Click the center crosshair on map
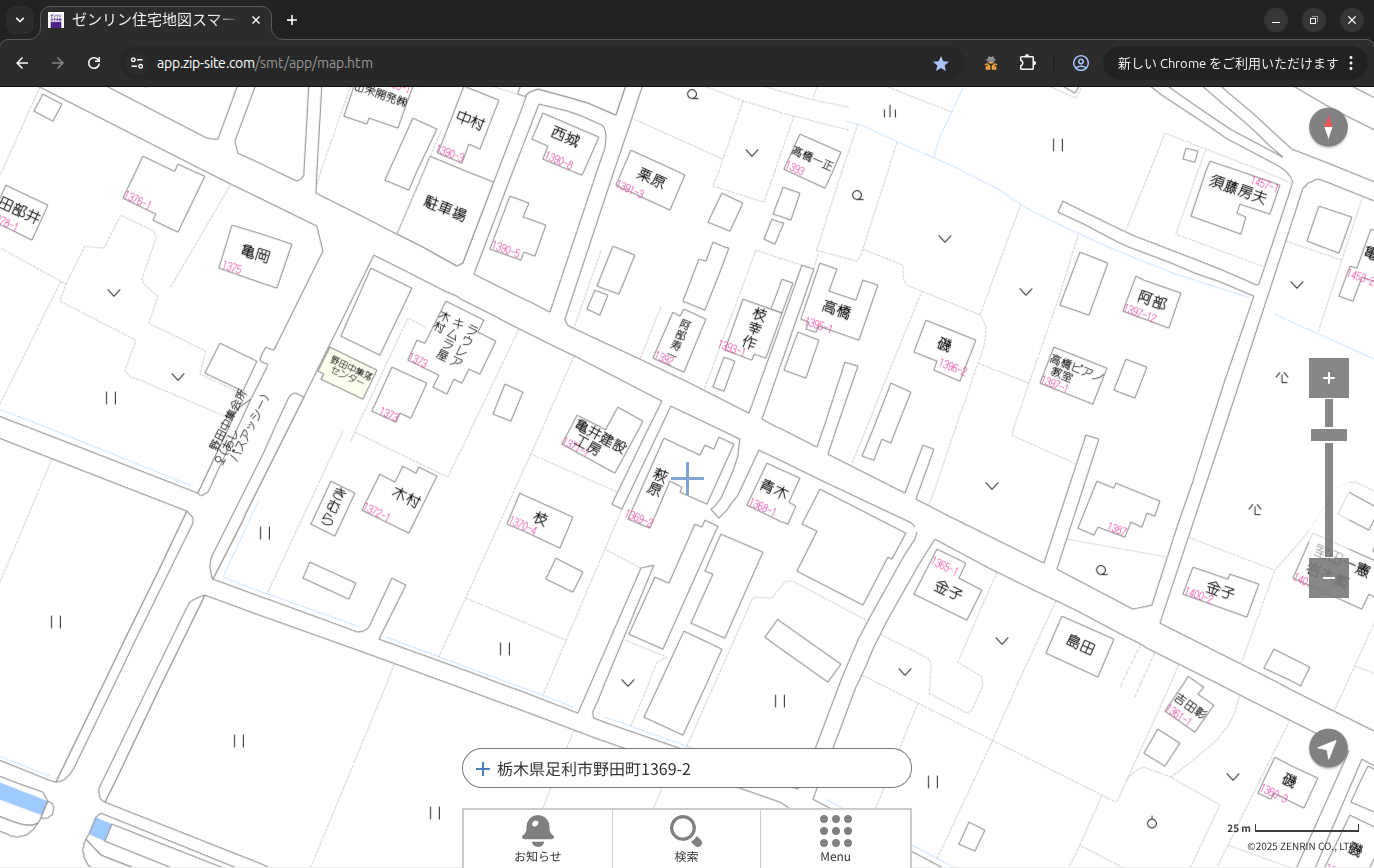Image resolution: width=1374 pixels, height=868 pixels. pos(687,479)
